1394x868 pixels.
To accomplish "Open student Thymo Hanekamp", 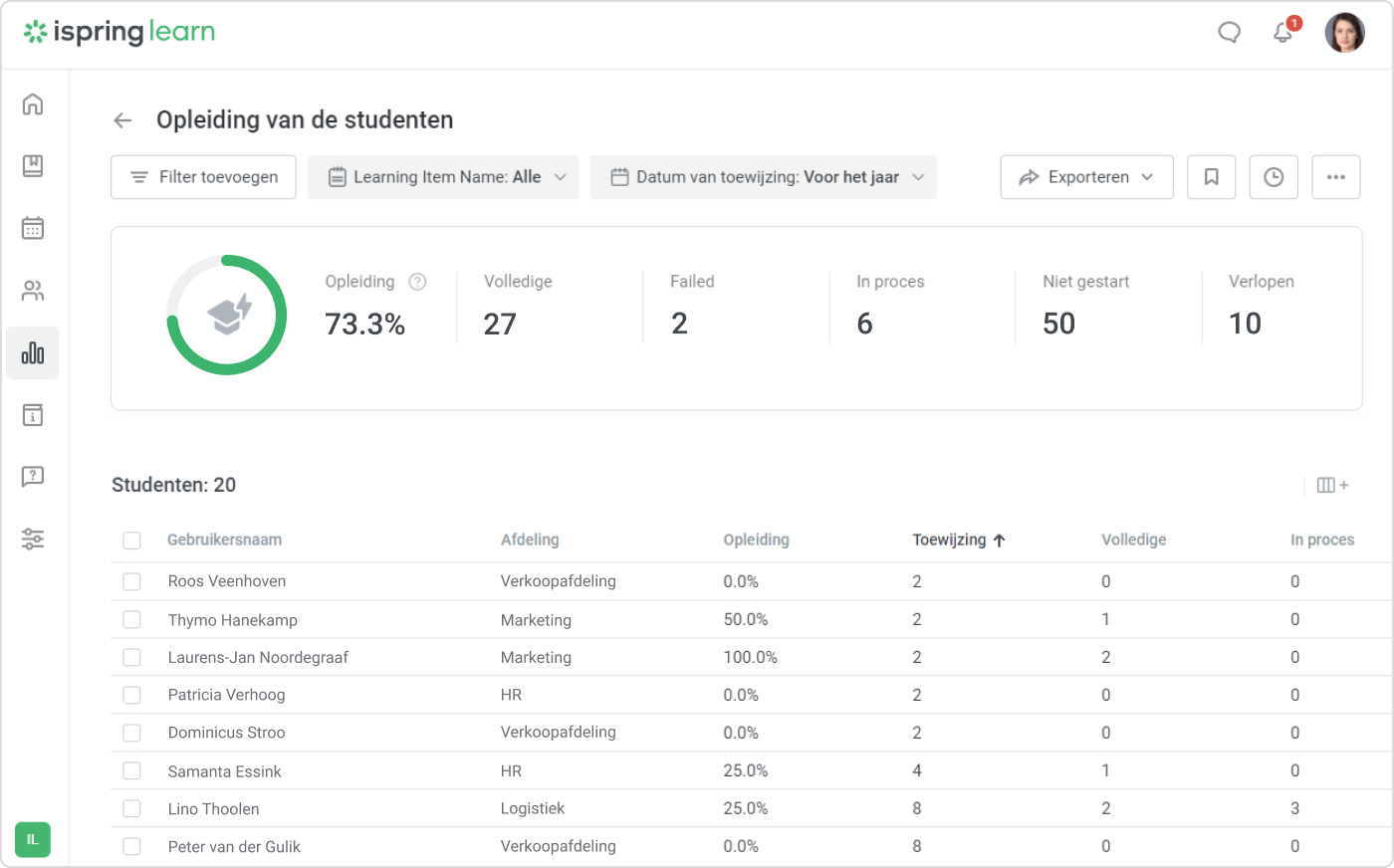I will click(233, 620).
